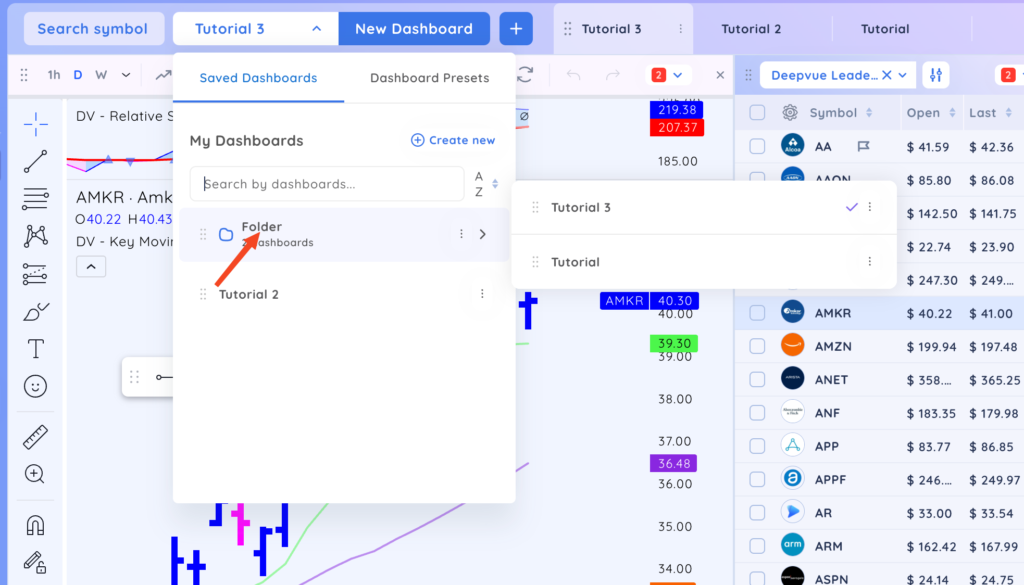Screen dimensions: 1024x585
Task: Click Create new dashboard link
Action: tap(453, 140)
